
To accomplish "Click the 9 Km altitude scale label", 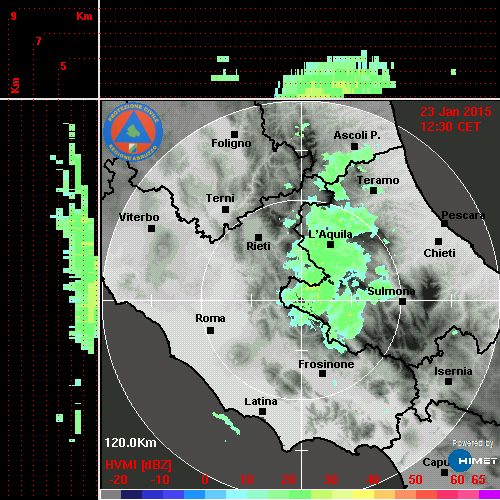I will tap(13, 16).
